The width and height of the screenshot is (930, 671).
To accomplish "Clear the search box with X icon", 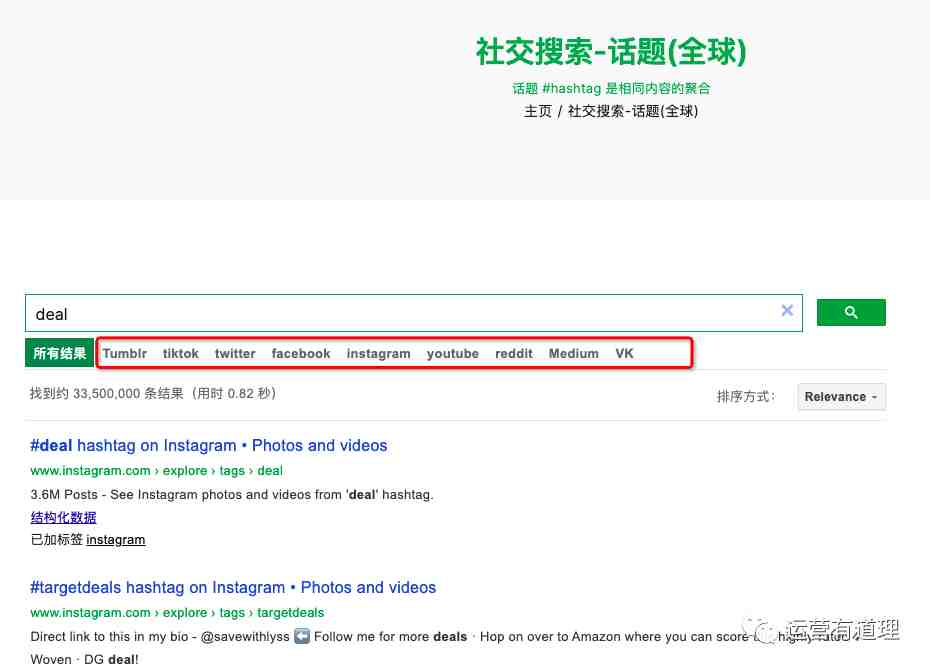I will [787, 310].
